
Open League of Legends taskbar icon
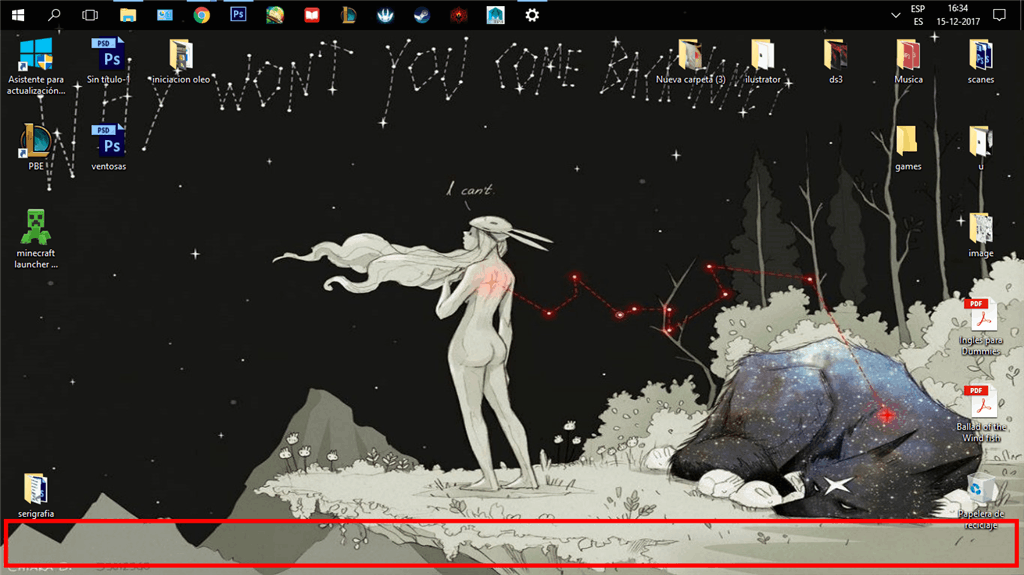pyautogui.click(x=348, y=14)
